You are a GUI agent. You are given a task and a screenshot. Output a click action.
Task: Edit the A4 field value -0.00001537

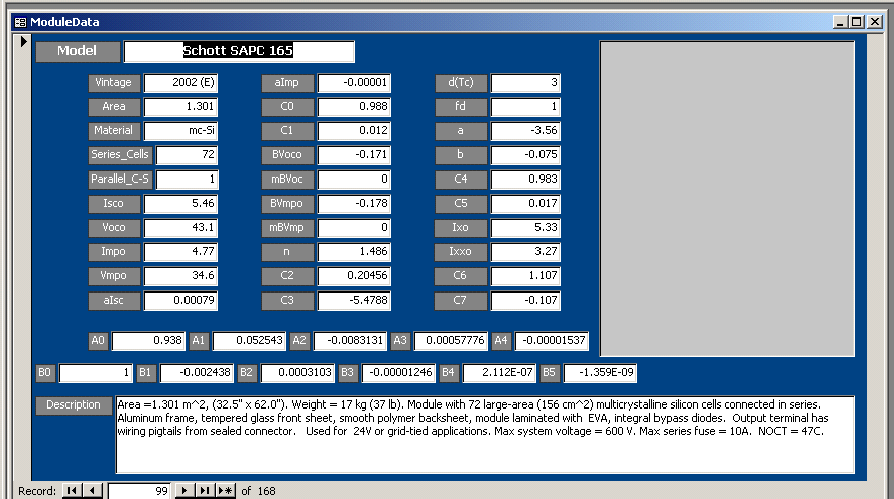point(551,341)
